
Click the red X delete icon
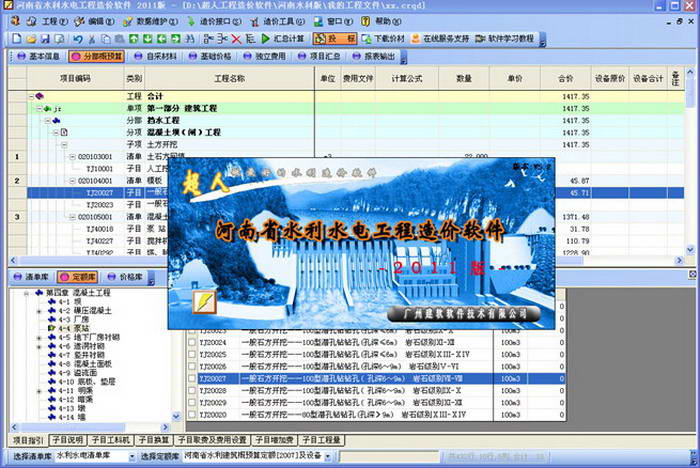236,39
